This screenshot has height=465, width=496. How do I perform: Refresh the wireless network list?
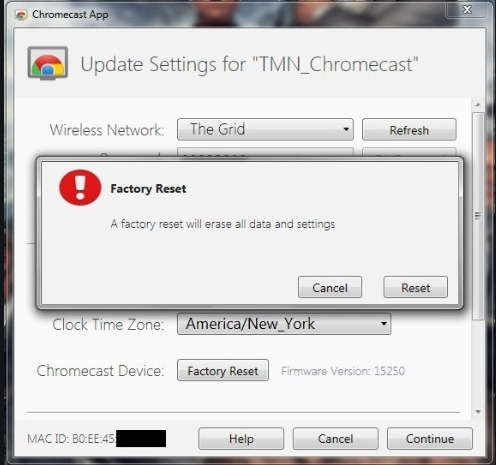[409, 129]
